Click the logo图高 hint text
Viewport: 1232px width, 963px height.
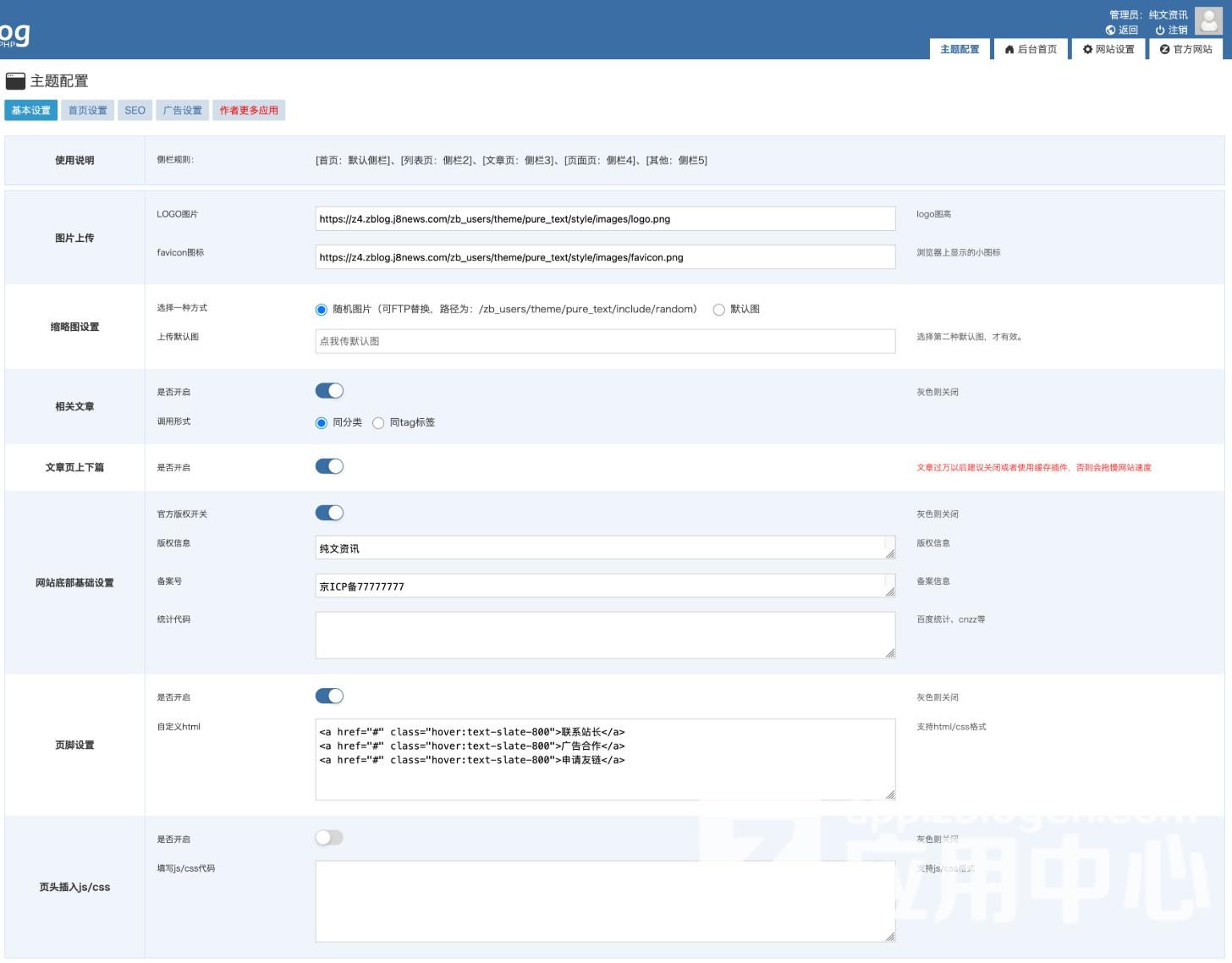pos(934,214)
